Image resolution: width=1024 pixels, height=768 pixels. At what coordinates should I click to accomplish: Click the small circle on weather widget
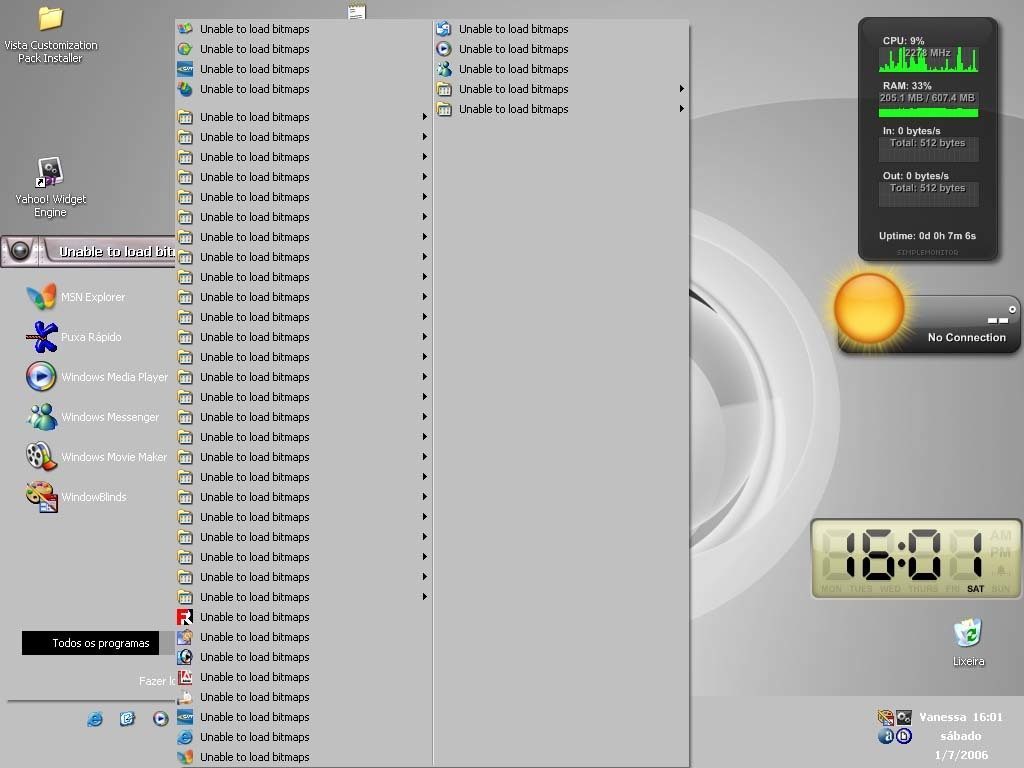tap(1012, 310)
